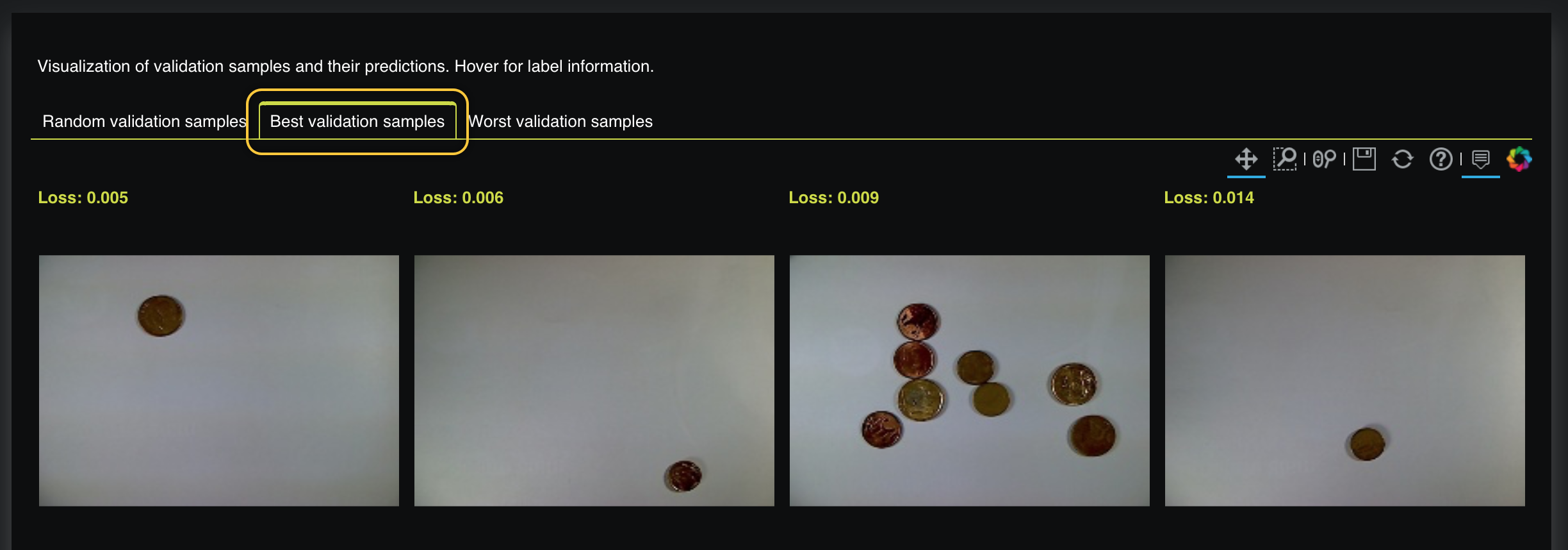Open the toolbar Help icon

pyautogui.click(x=1441, y=159)
